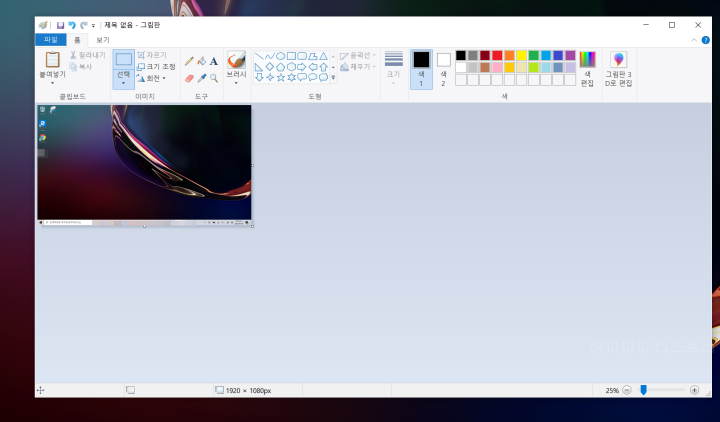Click the rectangular Select tool icon

click(124, 60)
